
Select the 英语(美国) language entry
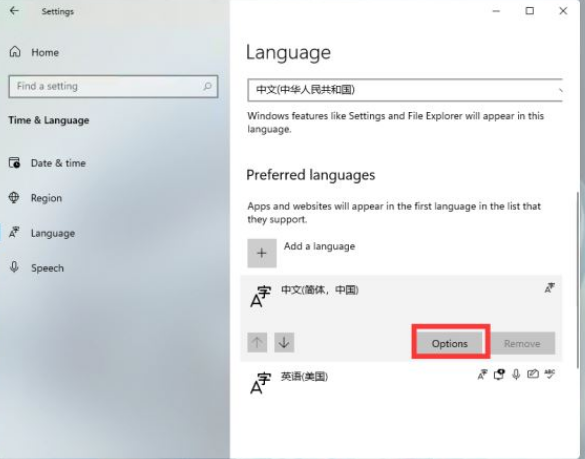(x=401, y=382)
